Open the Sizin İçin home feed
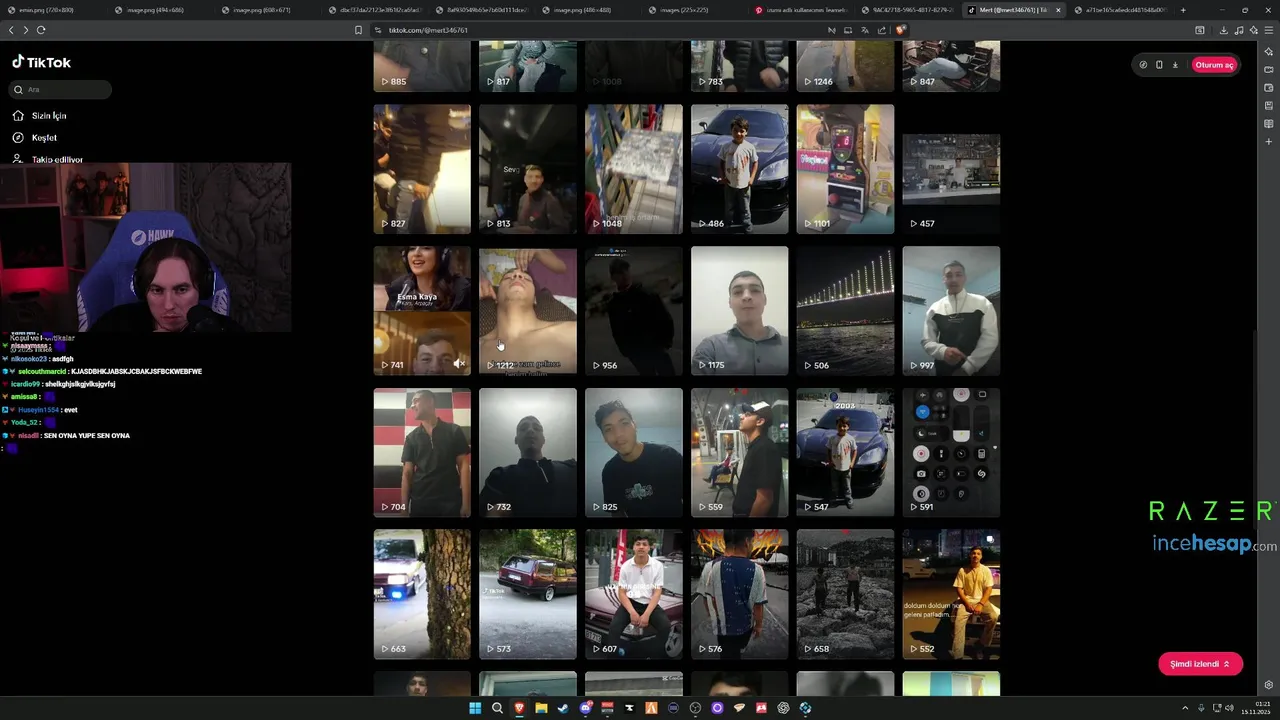 [40, 116]
